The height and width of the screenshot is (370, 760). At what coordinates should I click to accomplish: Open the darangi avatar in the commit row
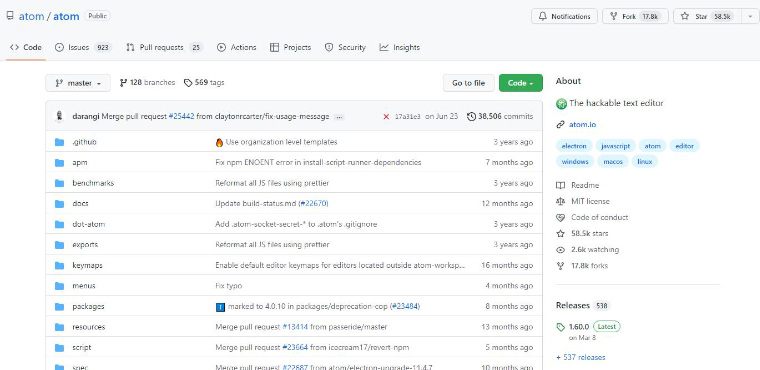coord(59,116)
